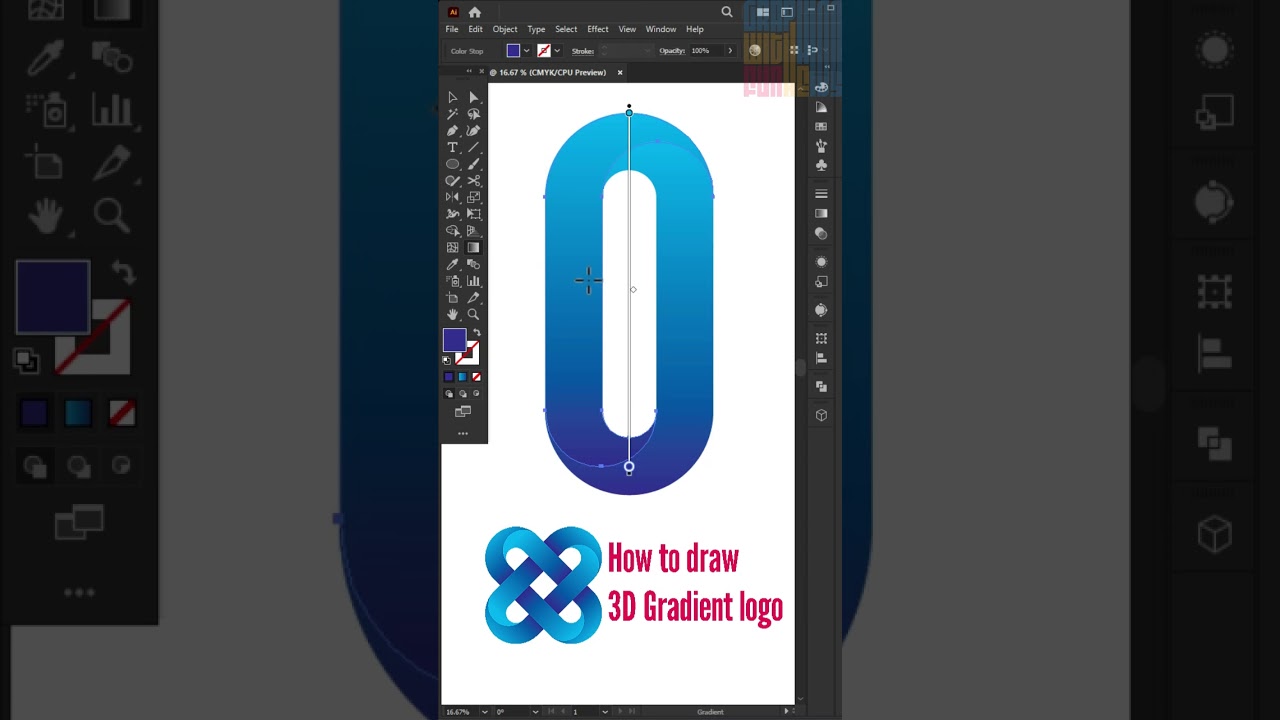
Task: Enable Draw Normal mode
Action: pos(448,394)
